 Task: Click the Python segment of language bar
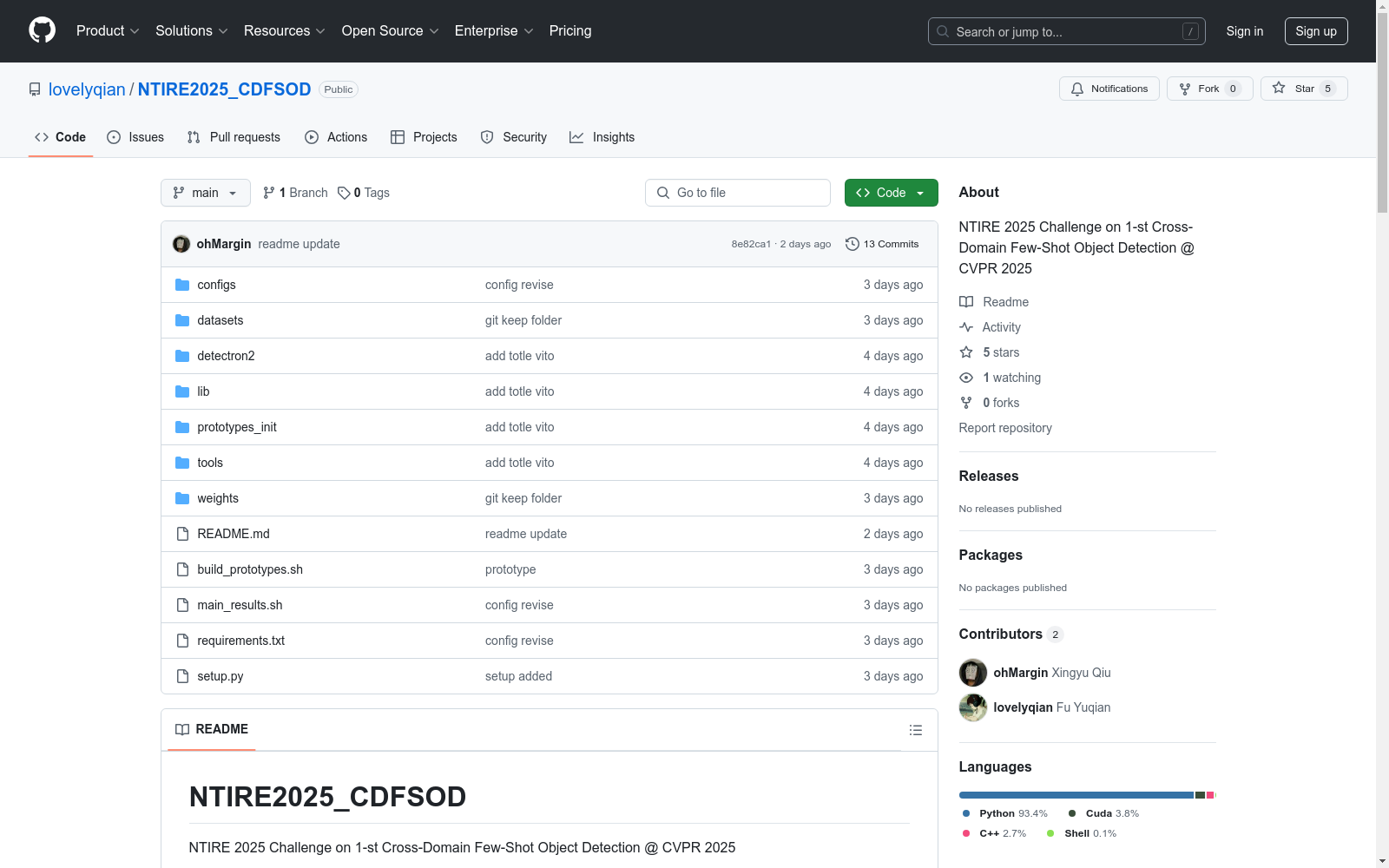1075,795
